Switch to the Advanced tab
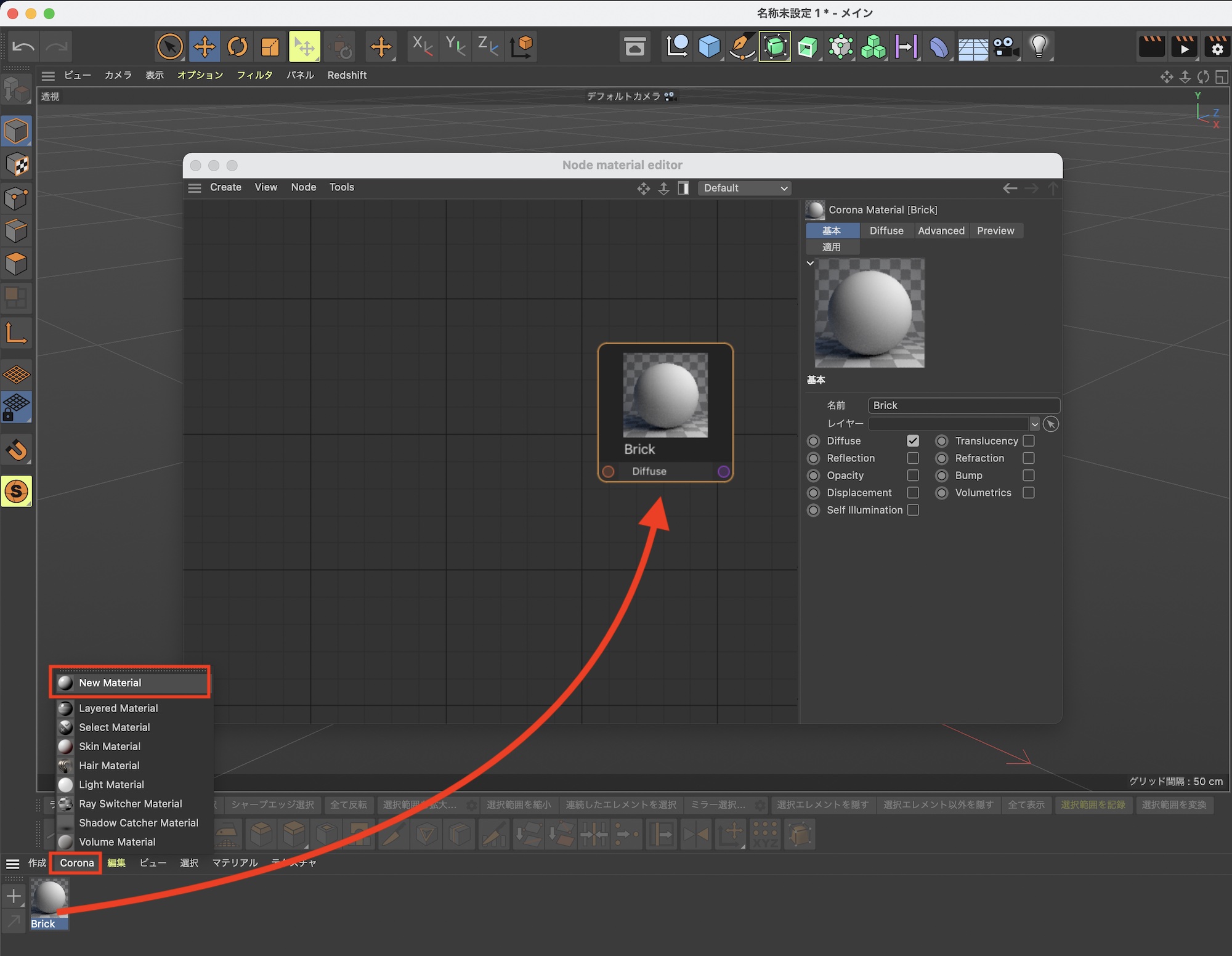The height and width of the screenshot is (956, 1232). tap(941, 230)
